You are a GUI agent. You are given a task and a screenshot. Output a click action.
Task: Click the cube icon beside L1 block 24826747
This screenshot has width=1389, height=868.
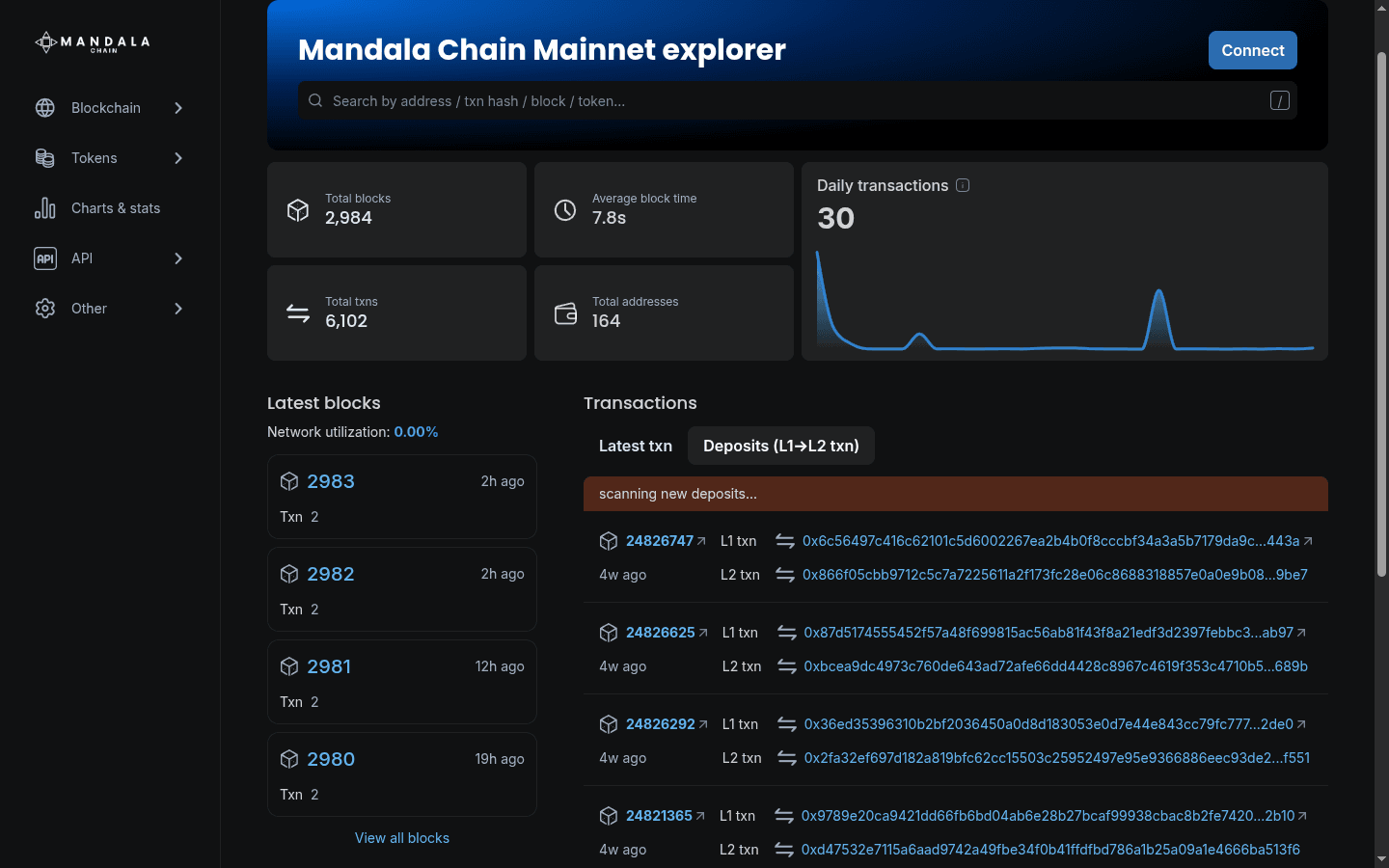609,541
